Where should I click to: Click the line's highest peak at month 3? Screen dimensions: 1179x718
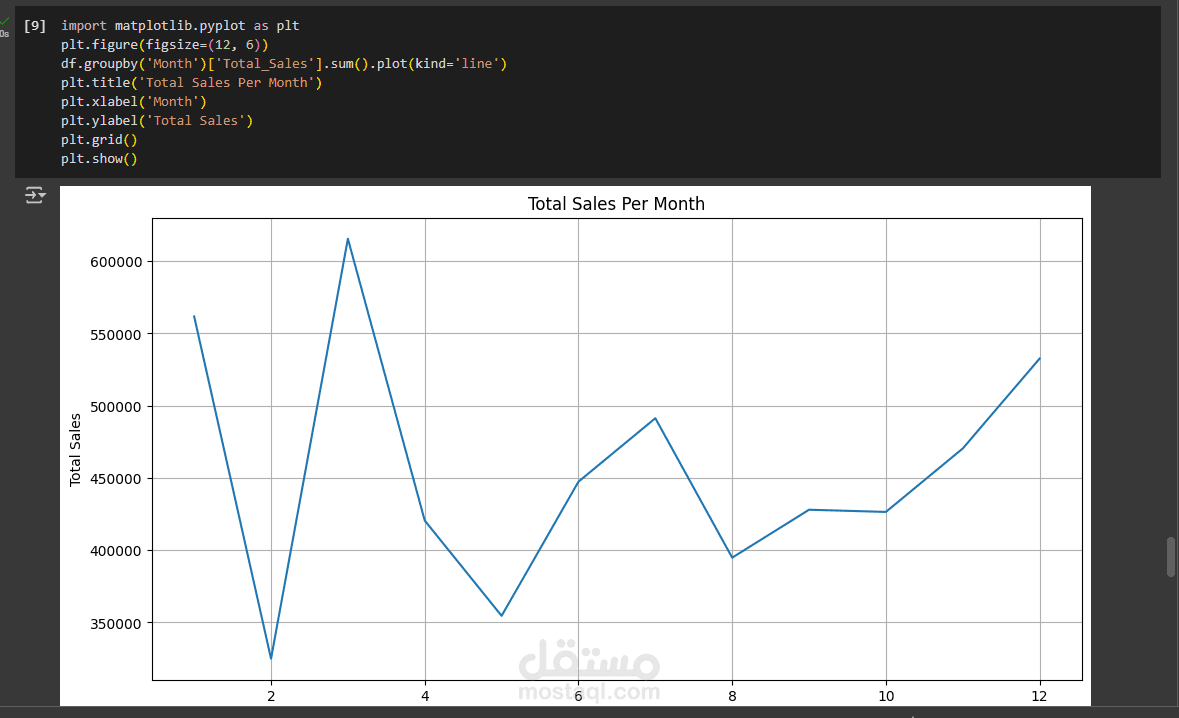tap(347, 239)
